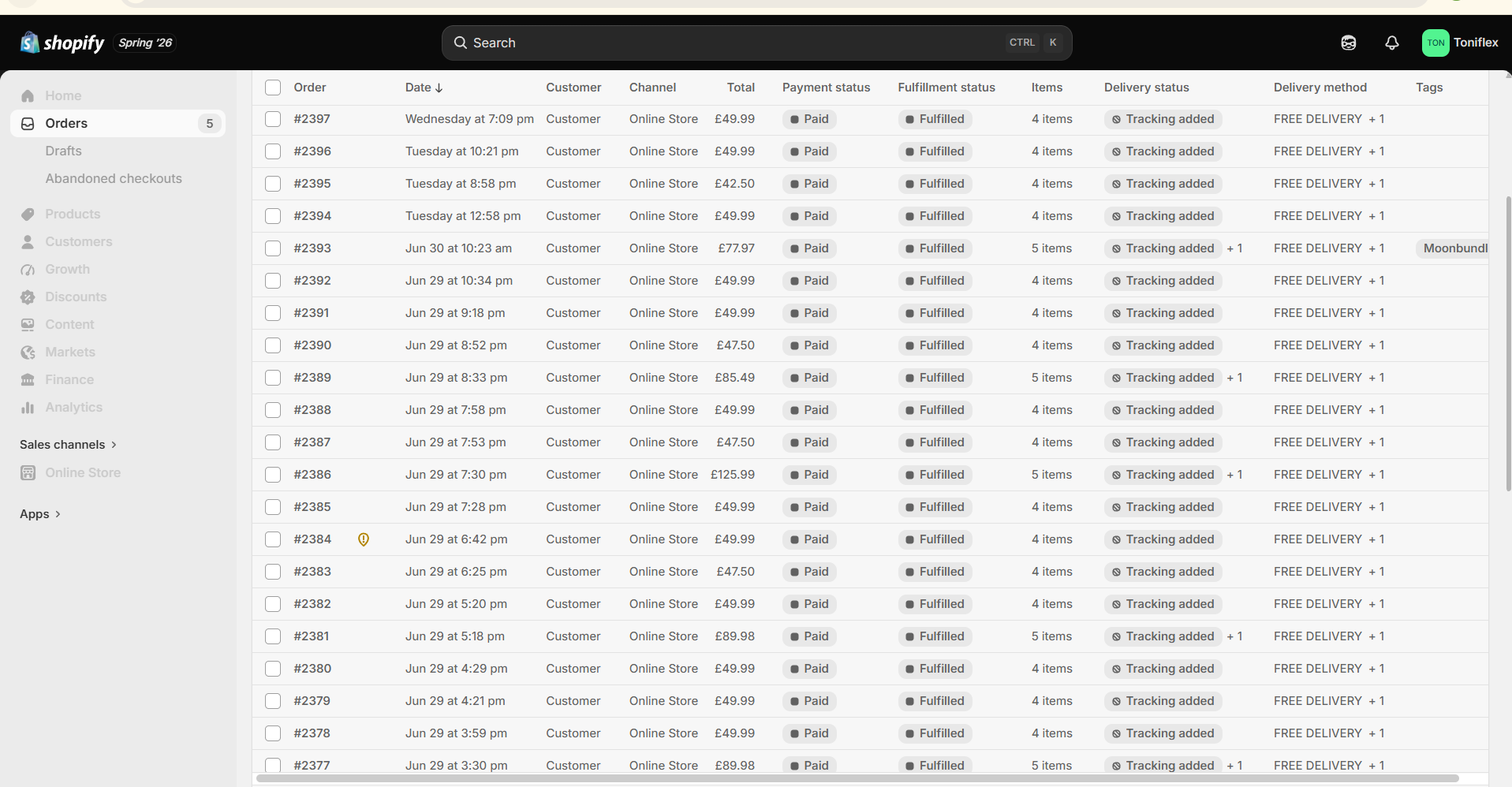Select checkbox for order #2384

coord(273,539)
